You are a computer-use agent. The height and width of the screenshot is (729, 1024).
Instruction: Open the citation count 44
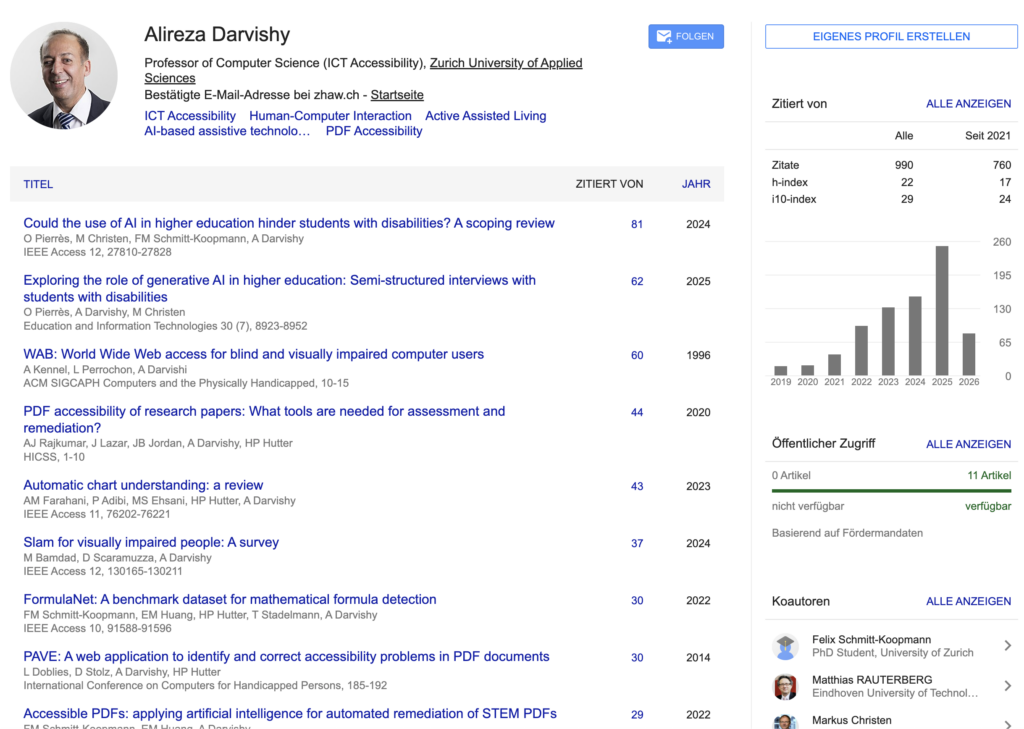[x=637, y=412]
